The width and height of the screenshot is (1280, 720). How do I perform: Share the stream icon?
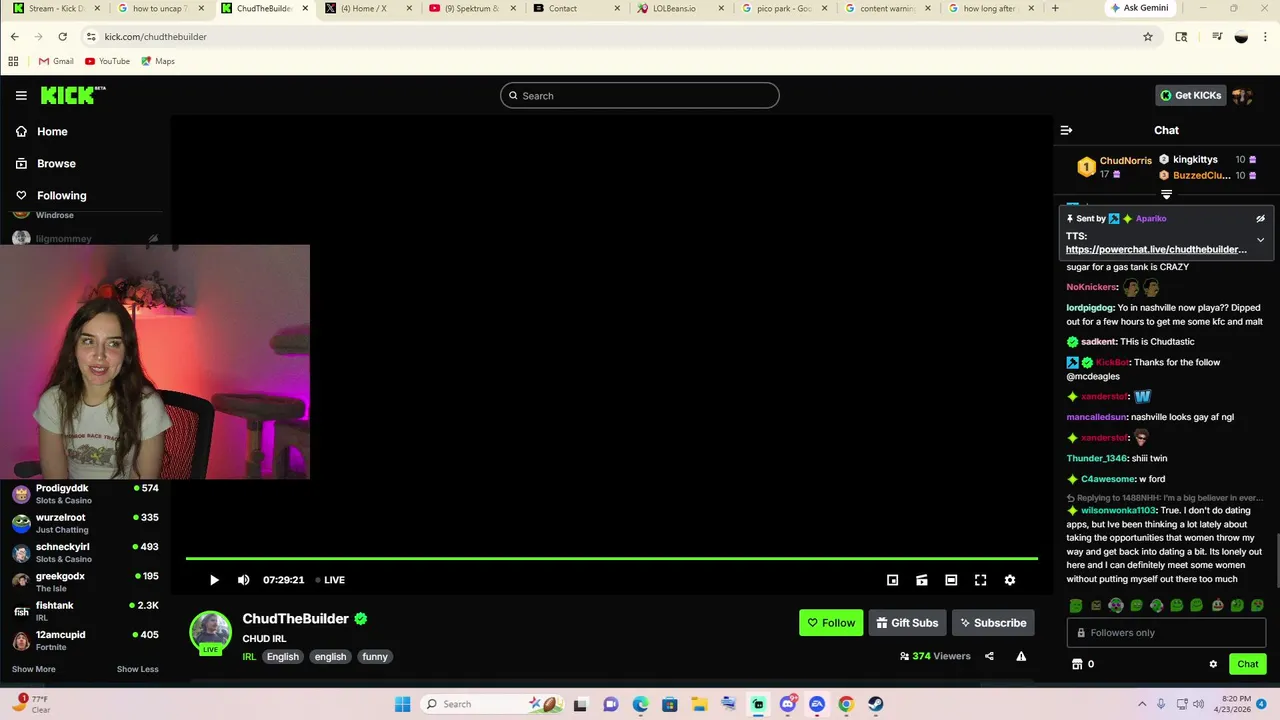tap(989, 656)
